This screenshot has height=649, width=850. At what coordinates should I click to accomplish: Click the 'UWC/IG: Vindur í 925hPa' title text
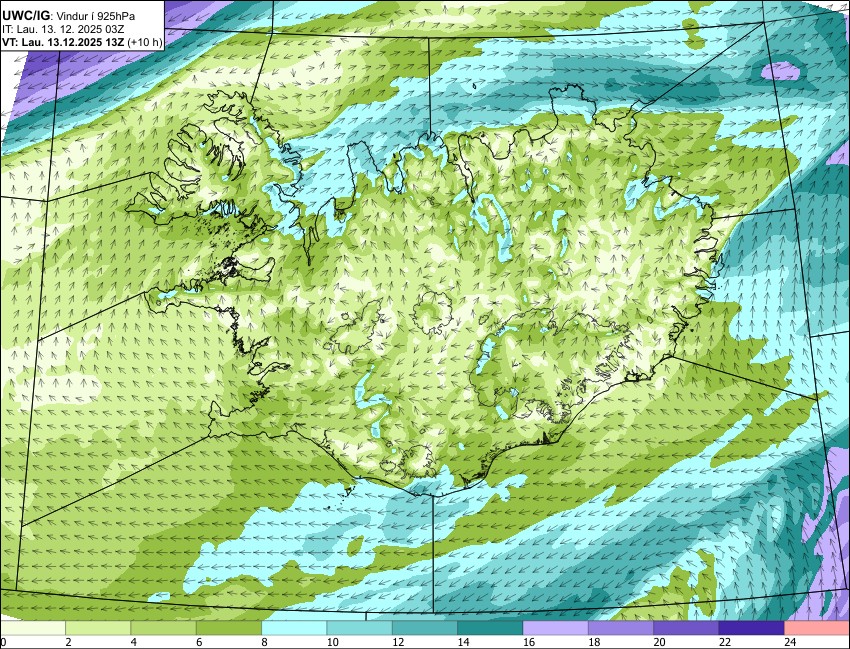click(68, 16)
